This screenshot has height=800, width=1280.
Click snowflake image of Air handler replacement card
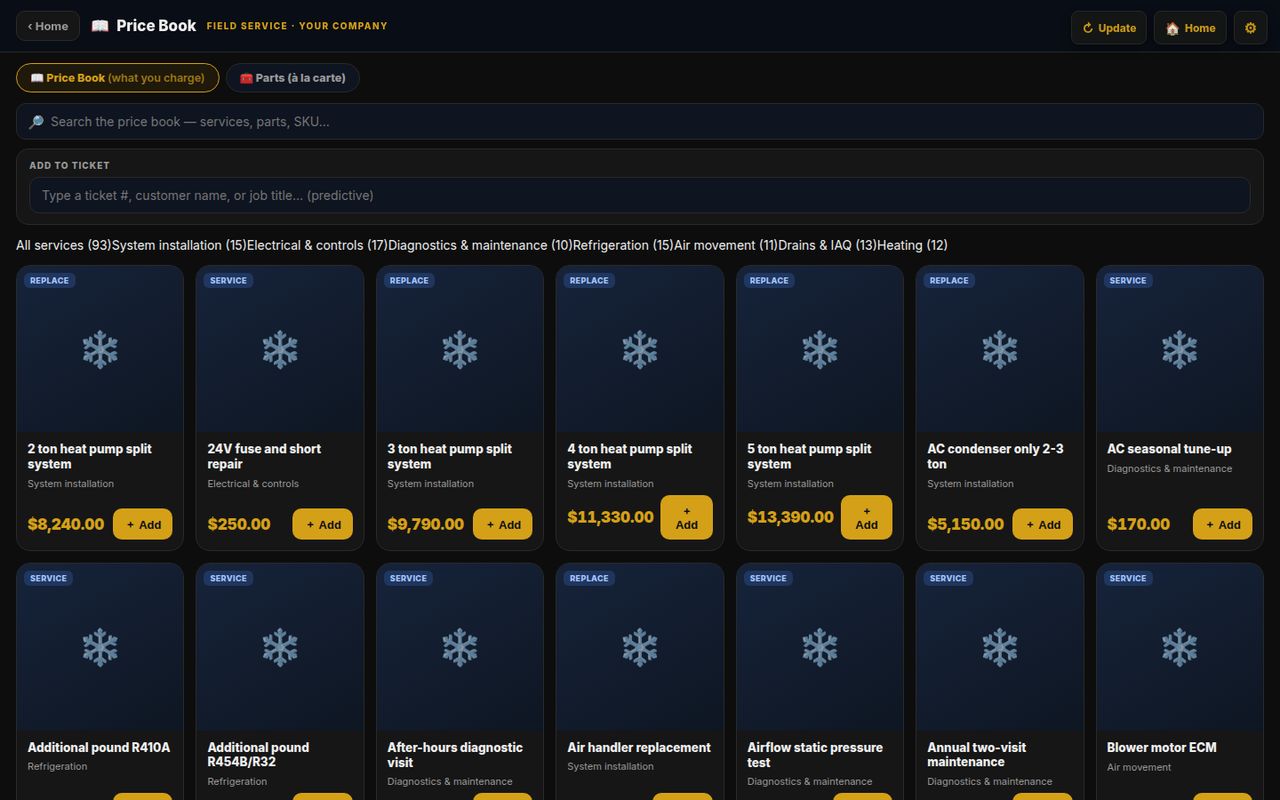point(640,647)
